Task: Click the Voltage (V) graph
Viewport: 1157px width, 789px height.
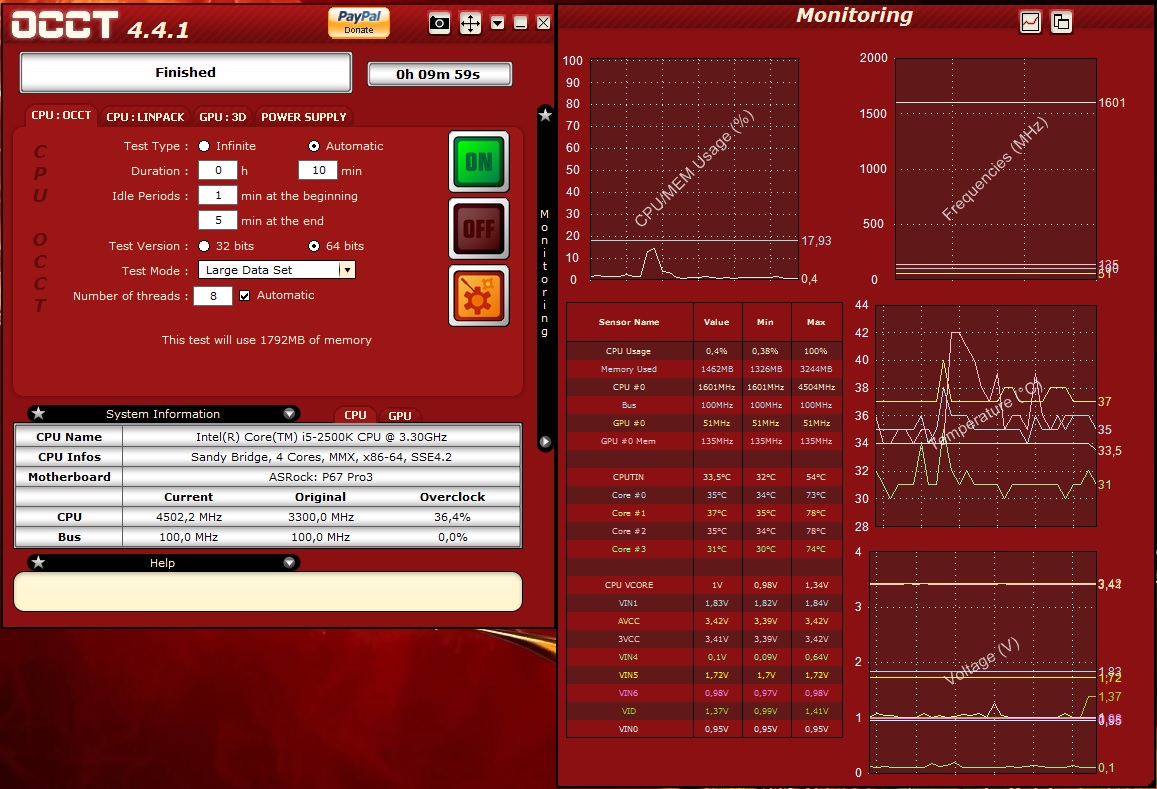Action: point(983,662)
